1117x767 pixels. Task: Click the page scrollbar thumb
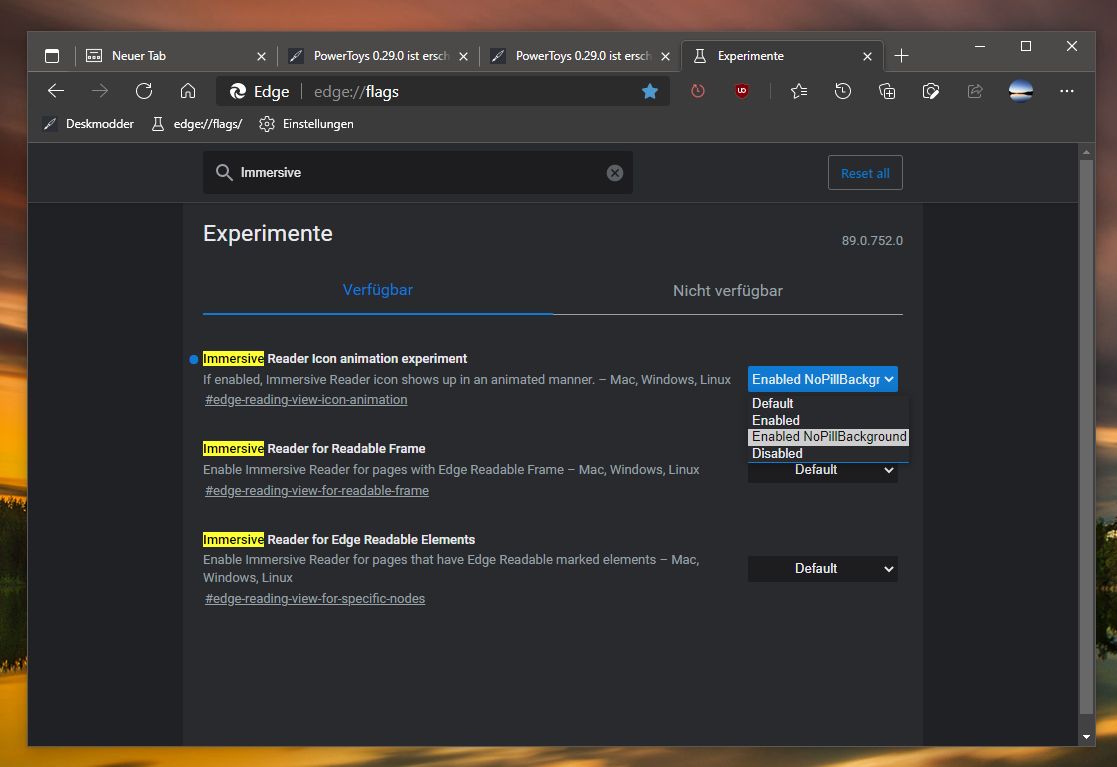(1086, 436)
